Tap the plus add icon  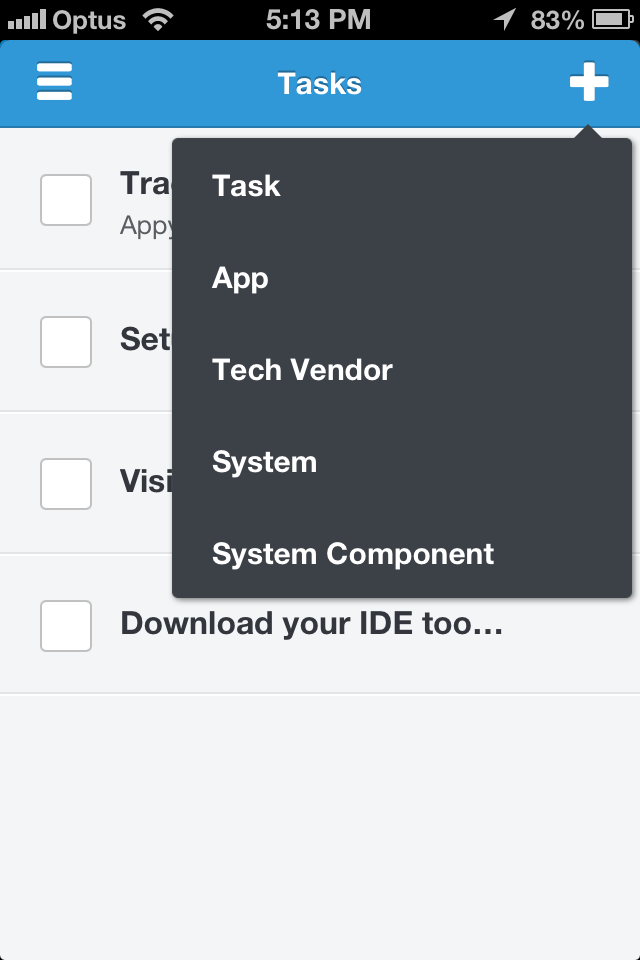pos(589,82)
